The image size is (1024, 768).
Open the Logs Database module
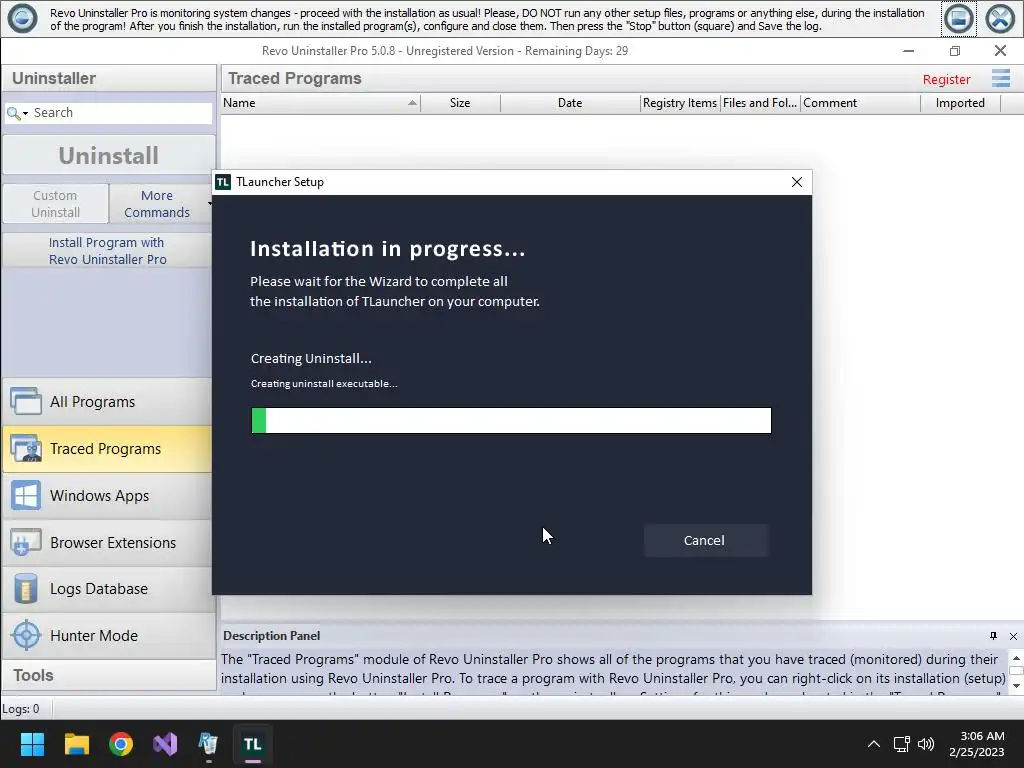pos(108,589)
